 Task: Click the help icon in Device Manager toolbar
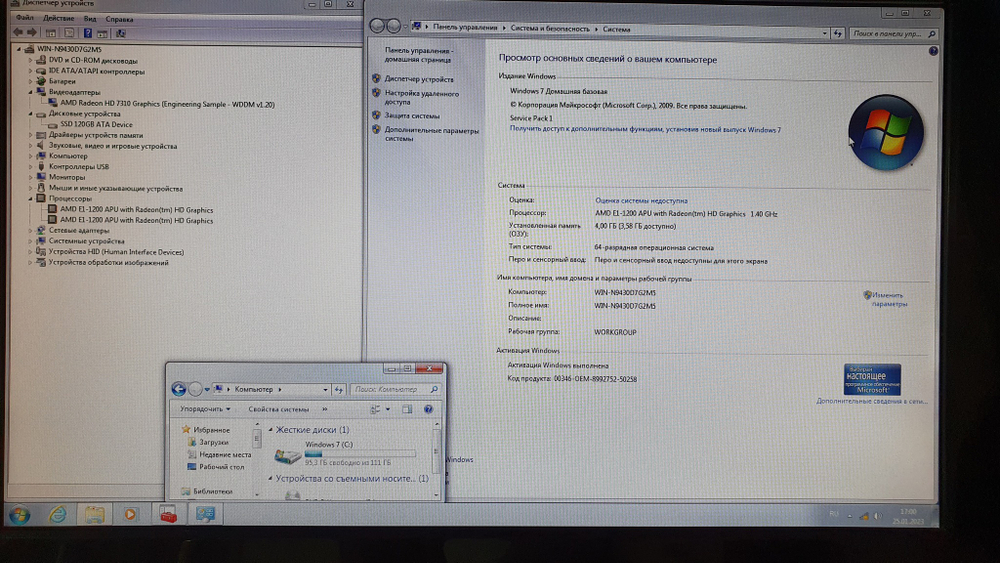[89, 32]
